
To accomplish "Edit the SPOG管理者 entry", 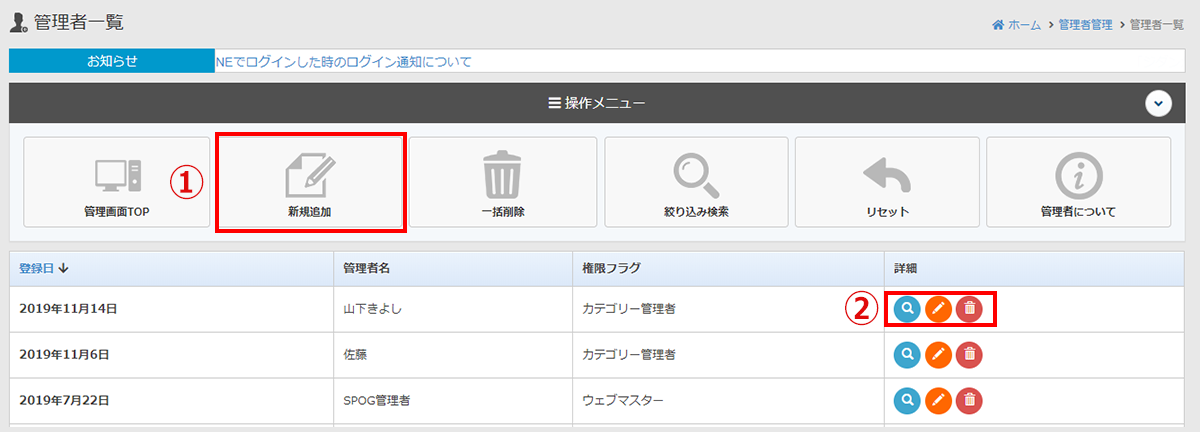I will click(x=938, y=401).
